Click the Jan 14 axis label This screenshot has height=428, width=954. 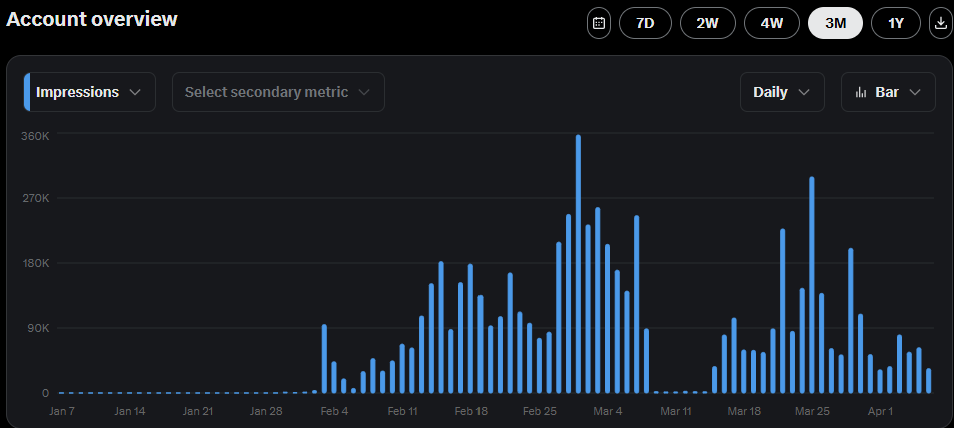(x=130, y=412)
